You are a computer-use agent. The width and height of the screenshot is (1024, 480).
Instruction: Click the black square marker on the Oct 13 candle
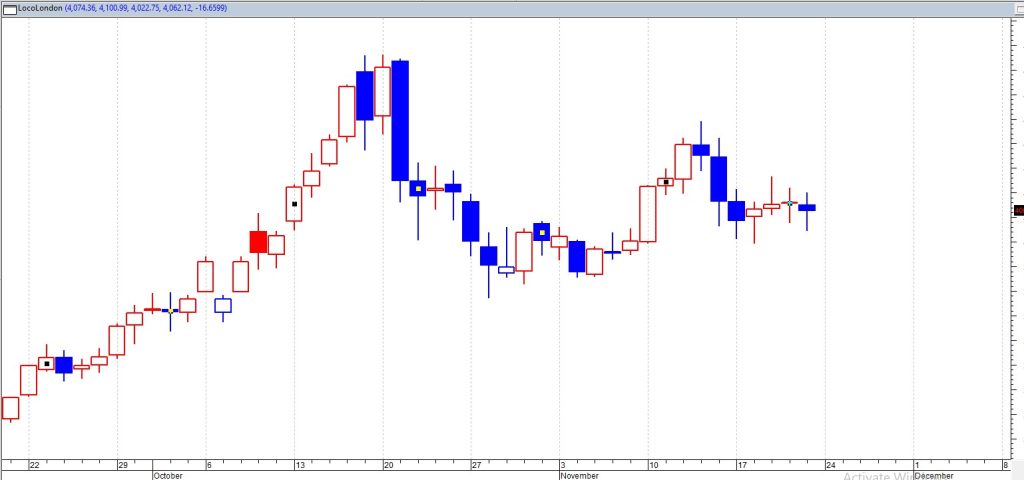pos(294,204)
